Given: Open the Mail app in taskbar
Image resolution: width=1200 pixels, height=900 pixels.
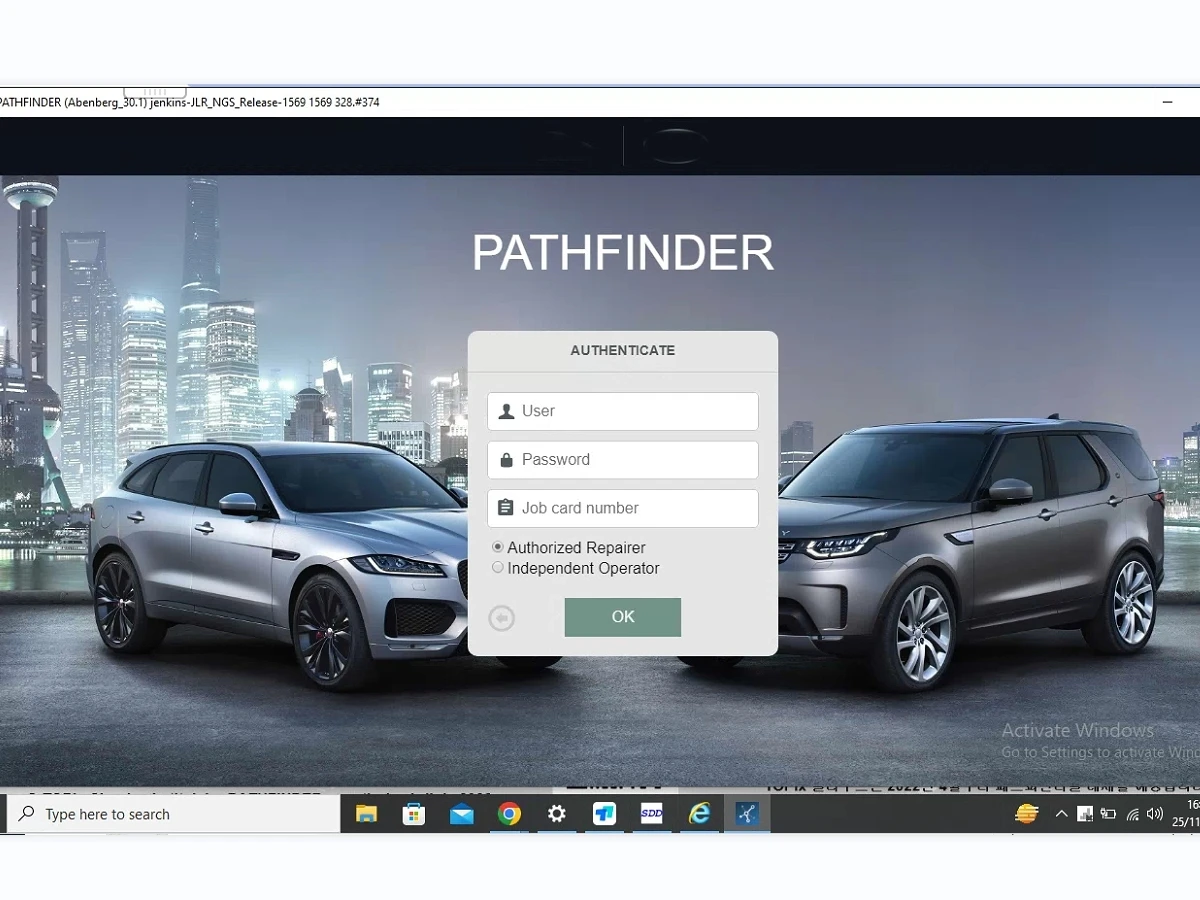Looking at the screenshot, I should [461, 814].
